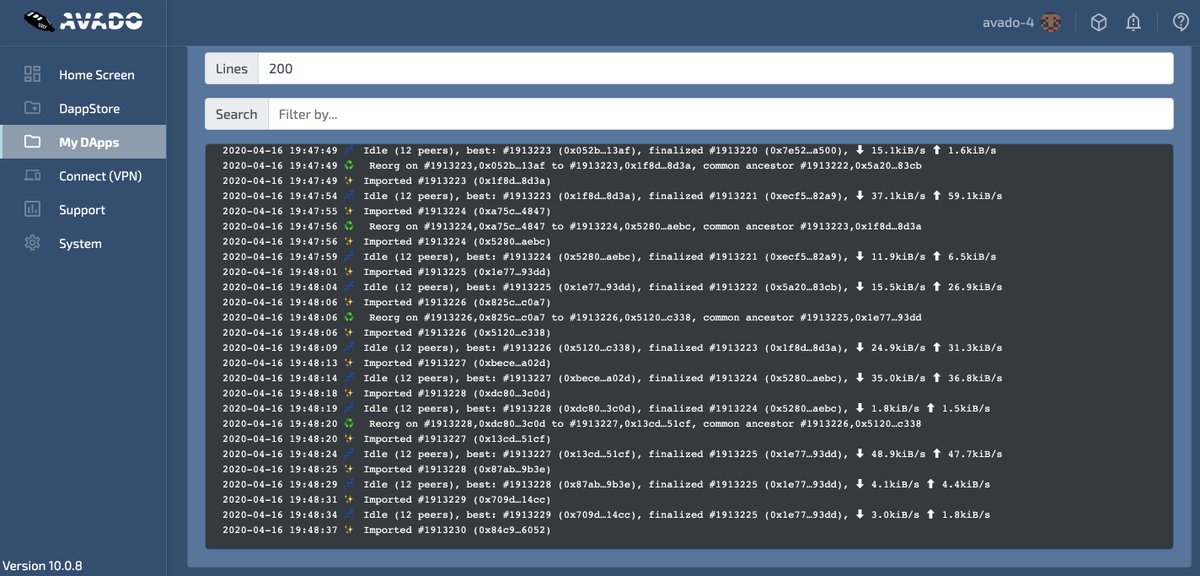Click the avado-4 avatar icon
This screenshot has height=576, width=1200.
pos(1050,22)
